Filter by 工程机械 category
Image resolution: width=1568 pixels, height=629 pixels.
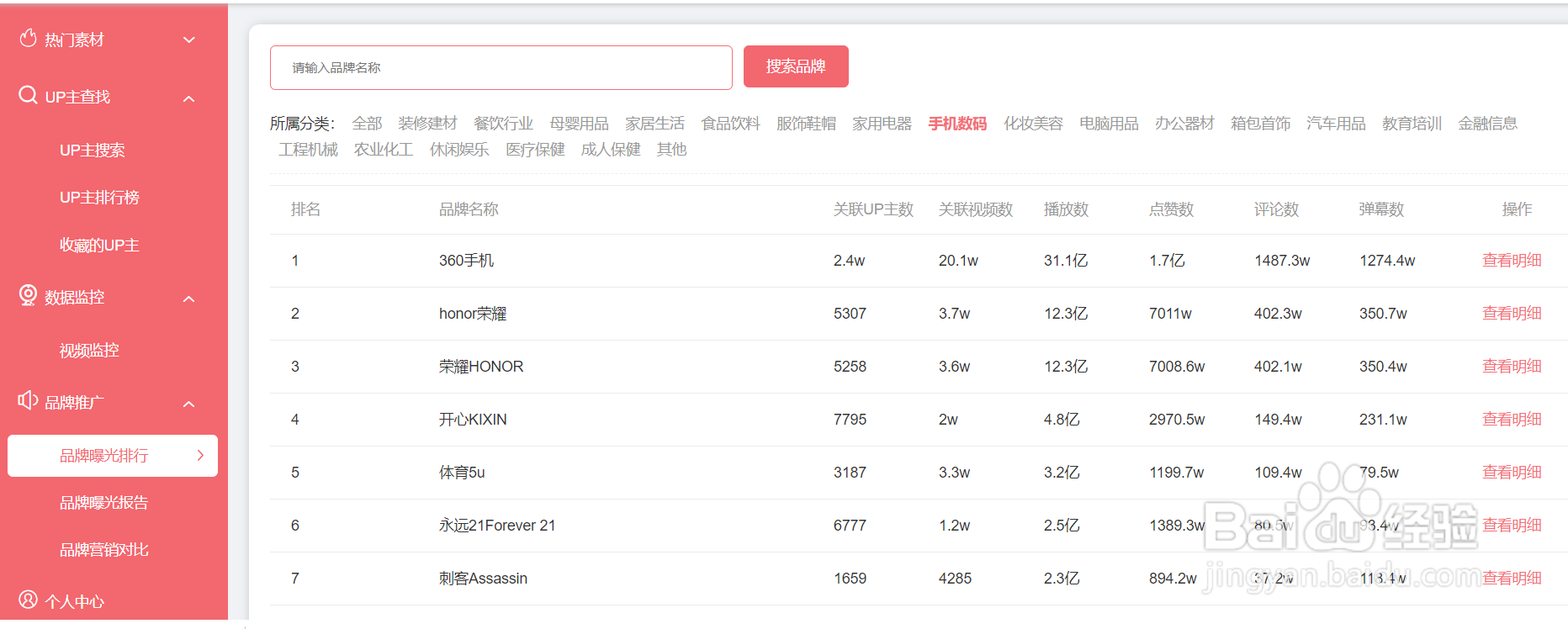(308, 150)
